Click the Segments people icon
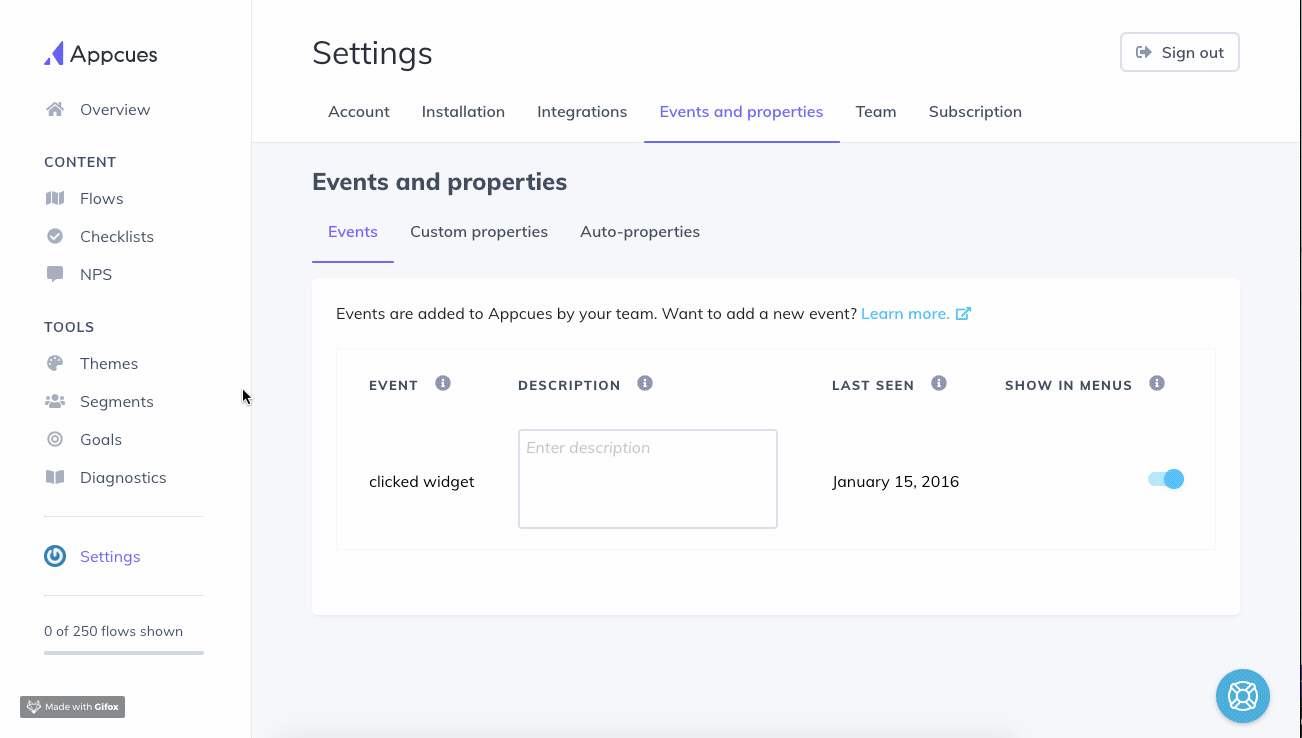 (55, 401)
